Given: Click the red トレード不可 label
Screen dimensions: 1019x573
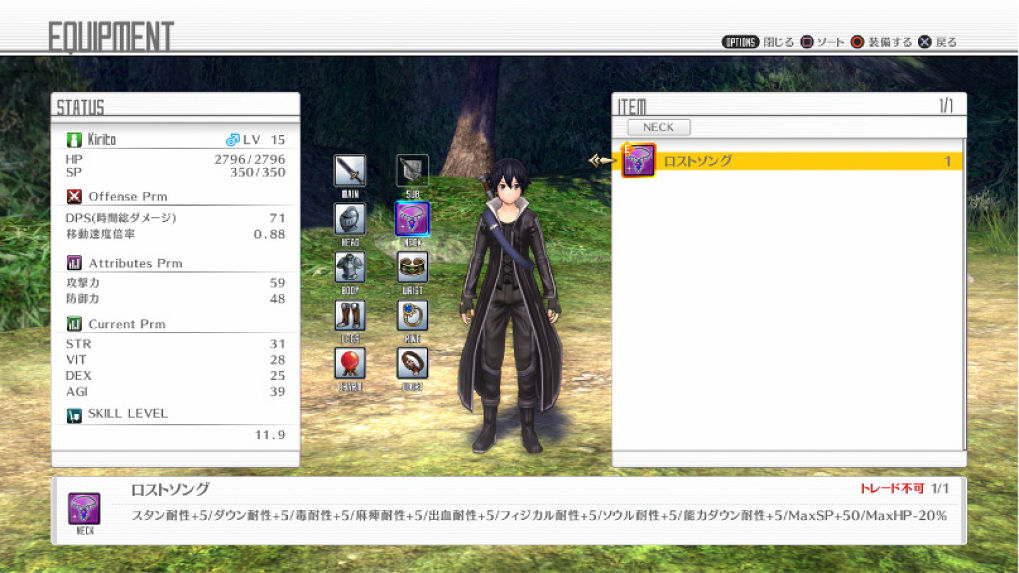Looking at the screenshot, I should [892, 489].
